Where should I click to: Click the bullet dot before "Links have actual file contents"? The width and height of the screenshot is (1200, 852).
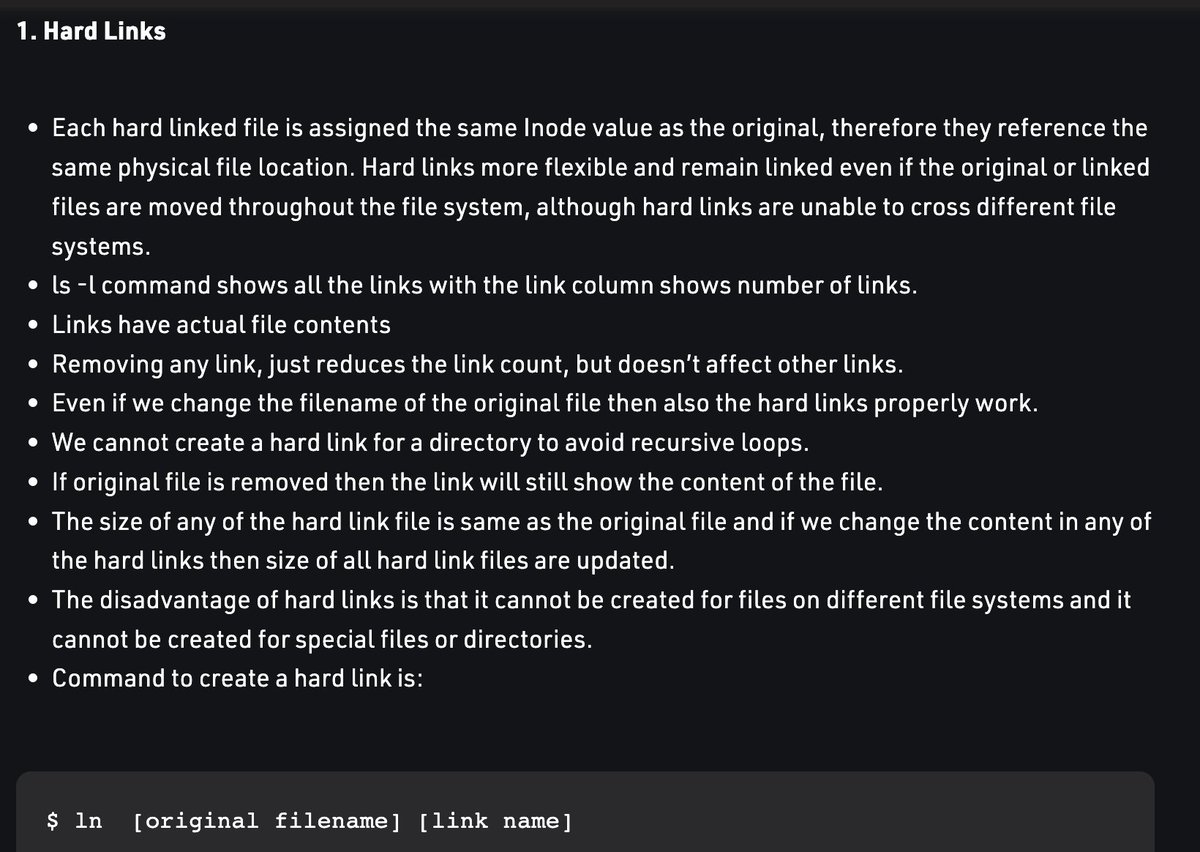click(35, 326)
